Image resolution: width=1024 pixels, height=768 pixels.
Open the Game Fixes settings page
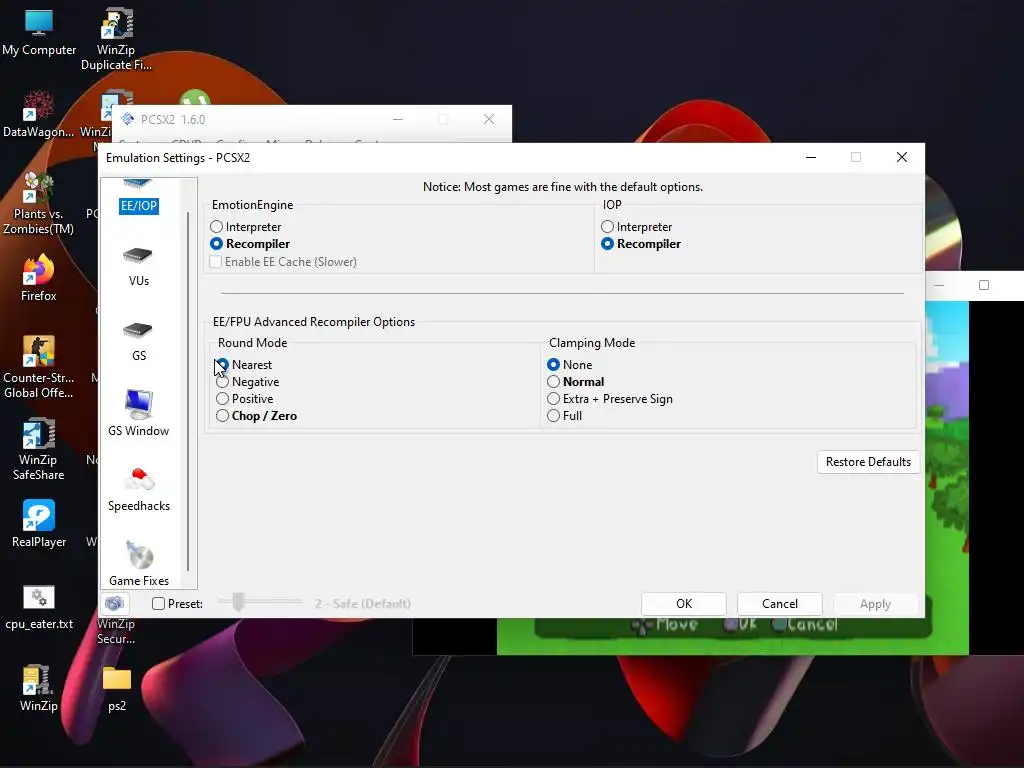pos(138,564)
